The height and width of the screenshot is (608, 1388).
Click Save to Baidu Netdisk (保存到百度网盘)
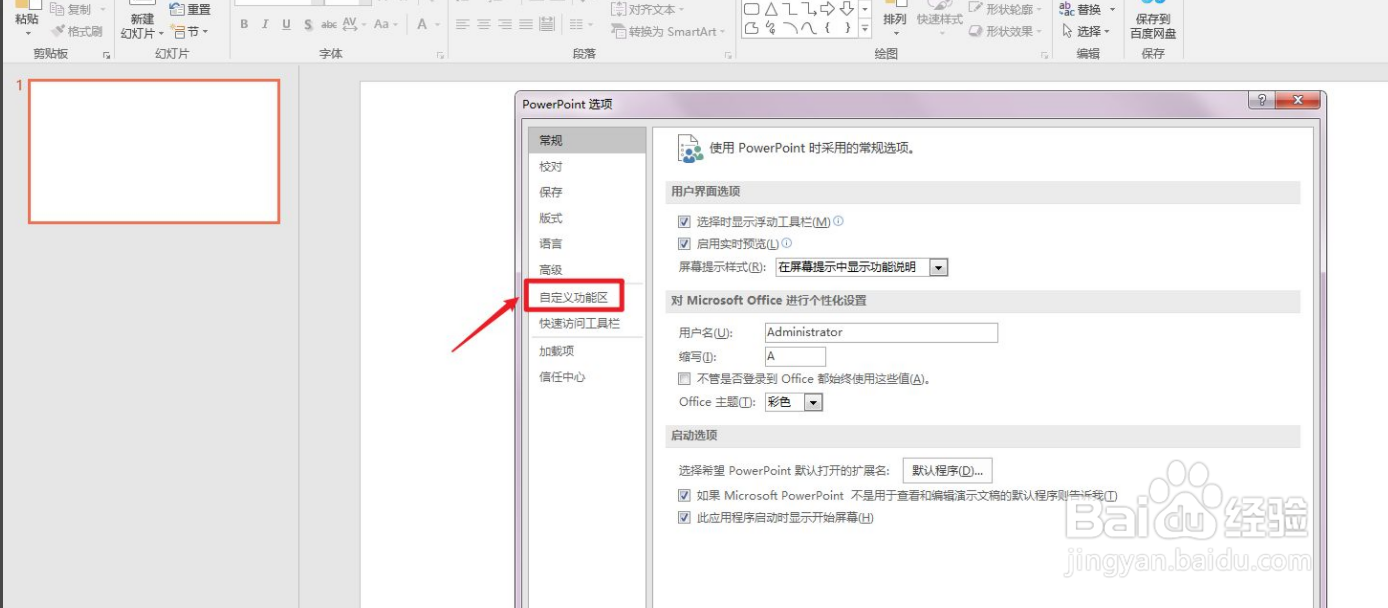click(x=1153, y=20)
